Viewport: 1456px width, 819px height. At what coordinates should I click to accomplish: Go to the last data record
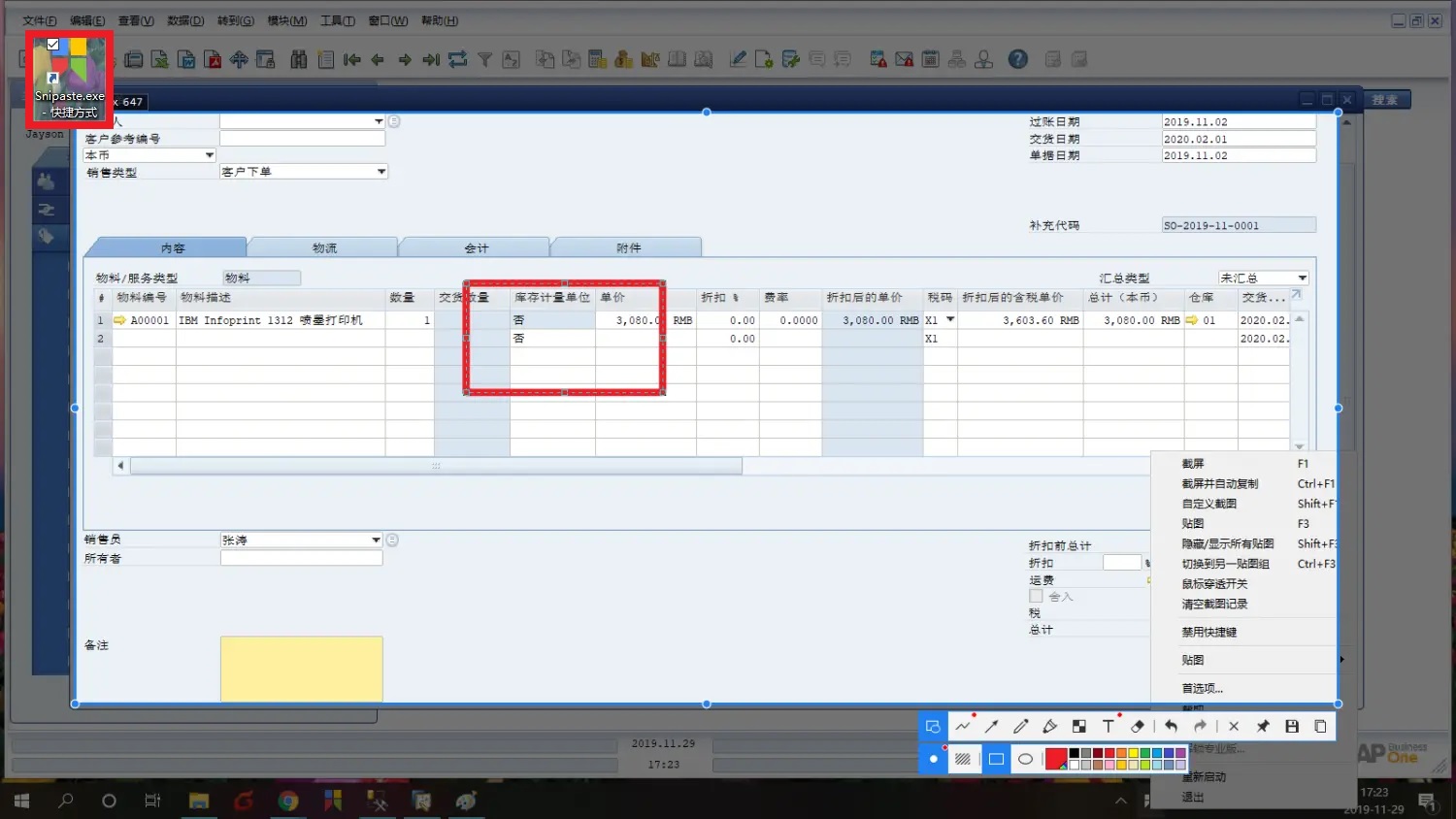click(431, 60)
